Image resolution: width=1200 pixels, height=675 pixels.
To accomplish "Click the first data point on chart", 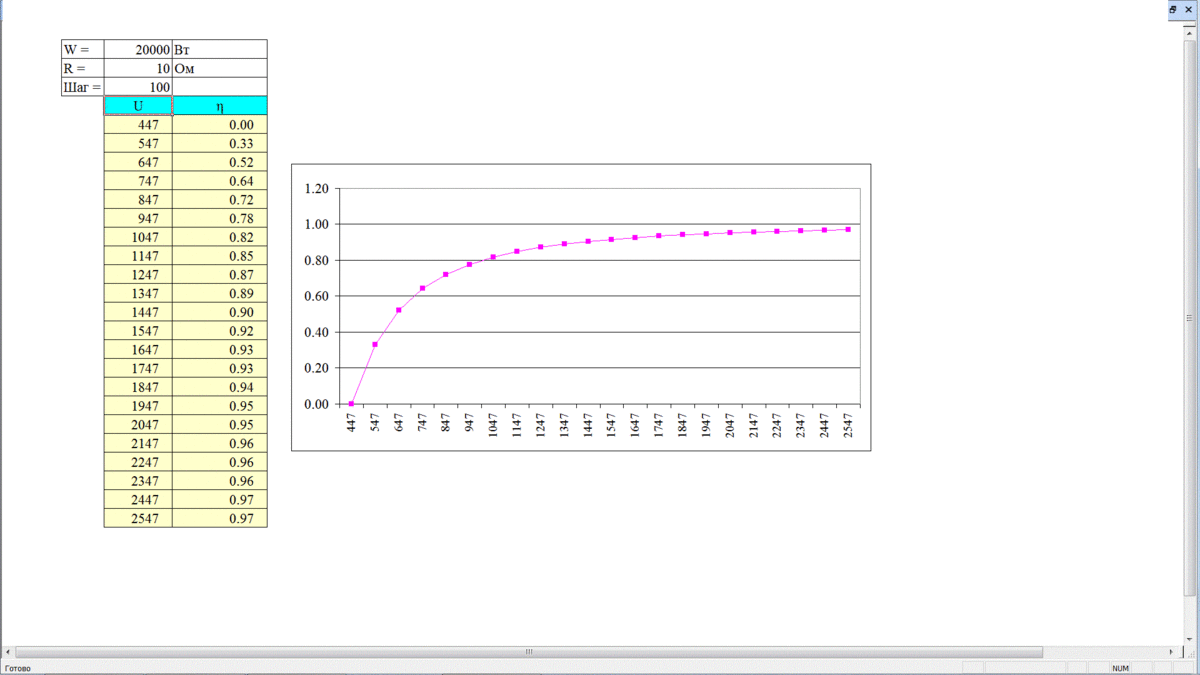I will (x=351, y=404).
